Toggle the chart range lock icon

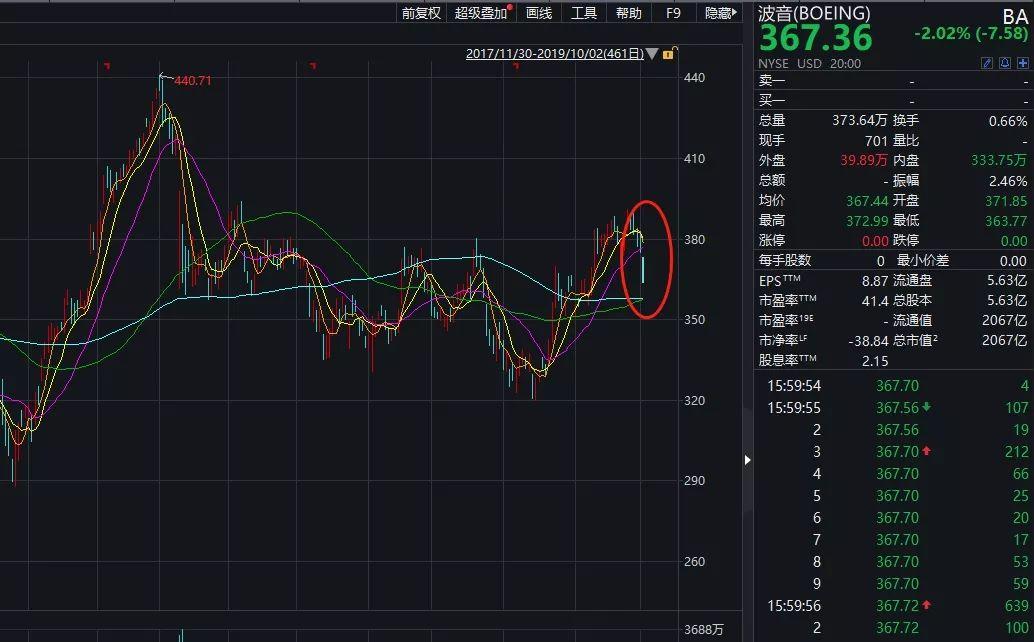[669, 53]
